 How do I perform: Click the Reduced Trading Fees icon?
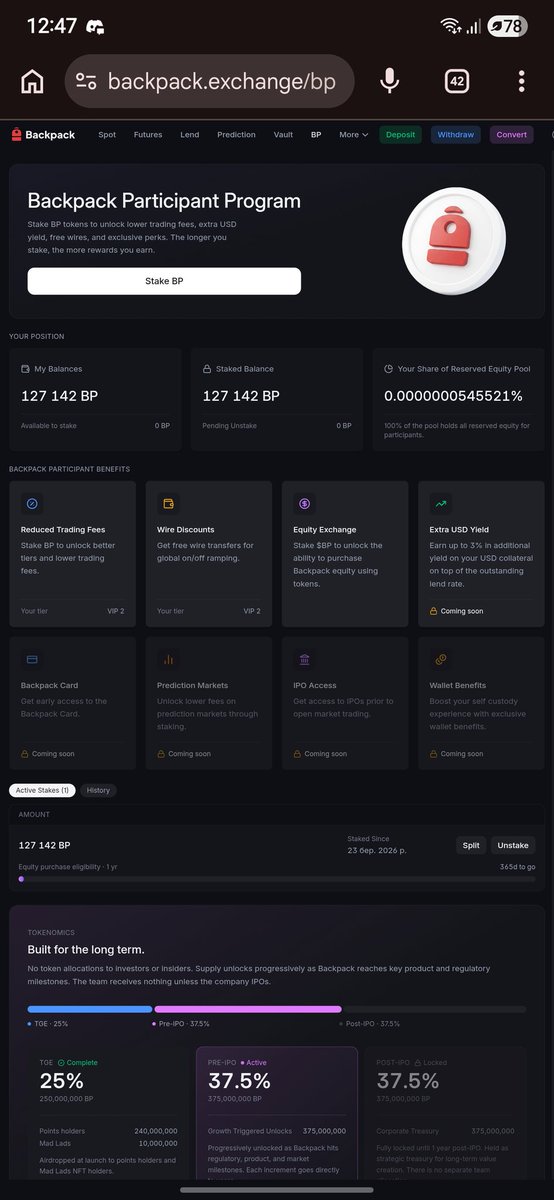coord(32,503)
